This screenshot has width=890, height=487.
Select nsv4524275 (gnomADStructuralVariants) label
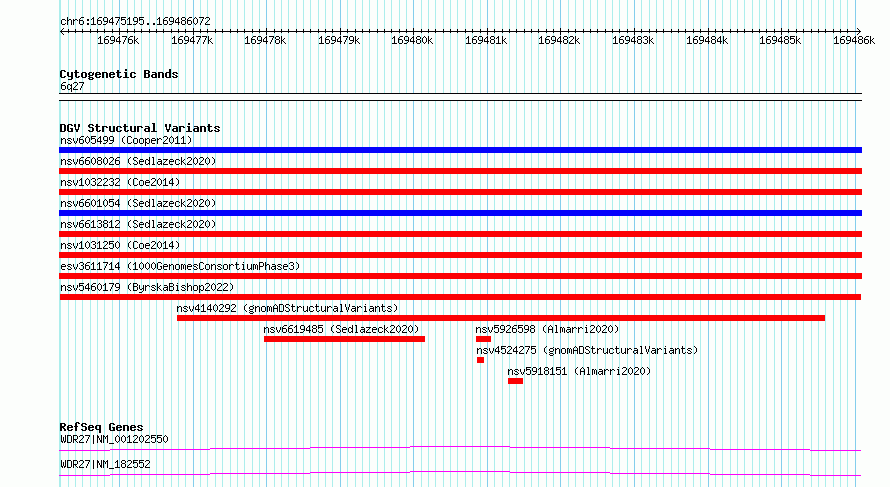click(x=587, y=350)
